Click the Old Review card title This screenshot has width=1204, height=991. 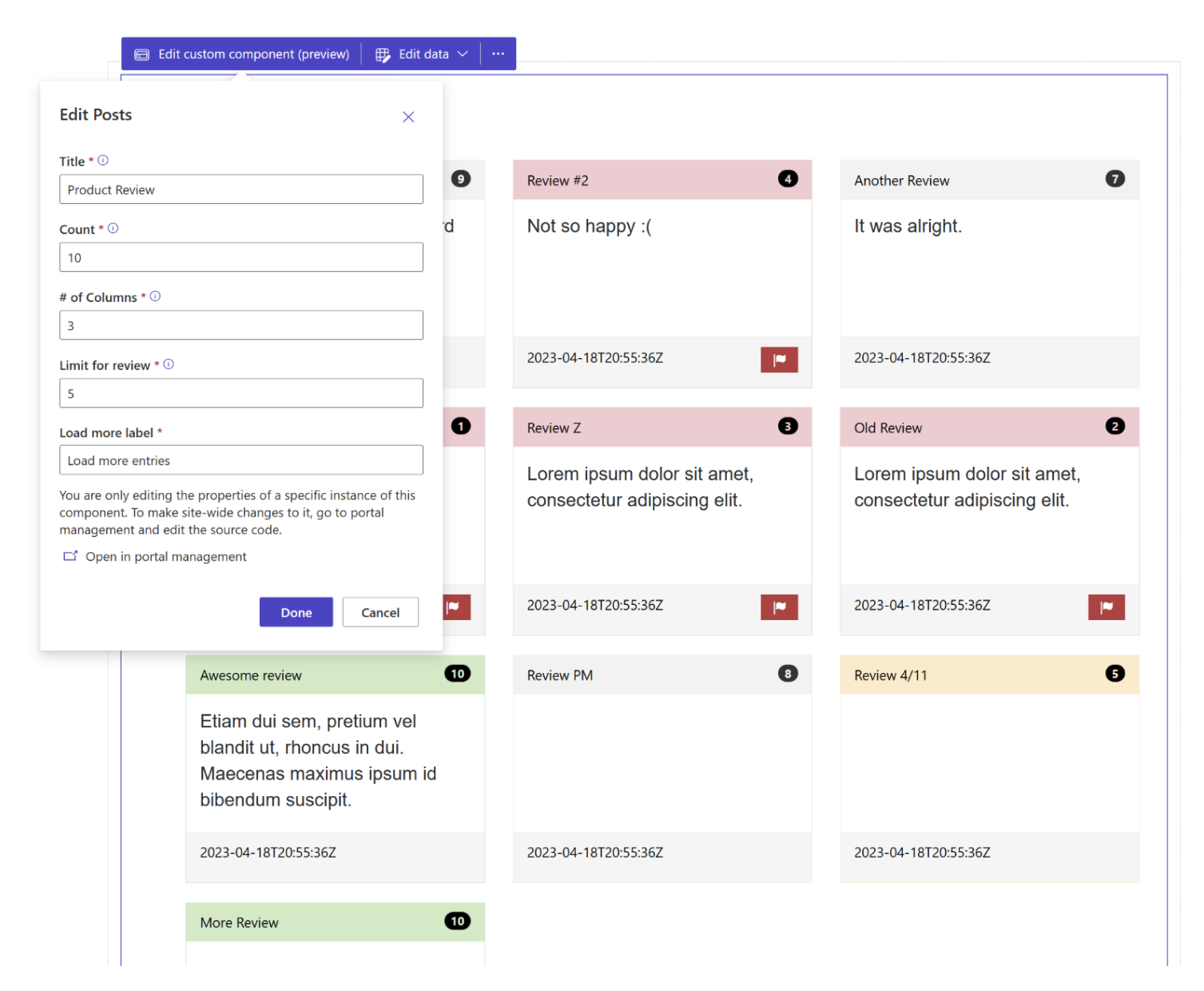point(888,428)
